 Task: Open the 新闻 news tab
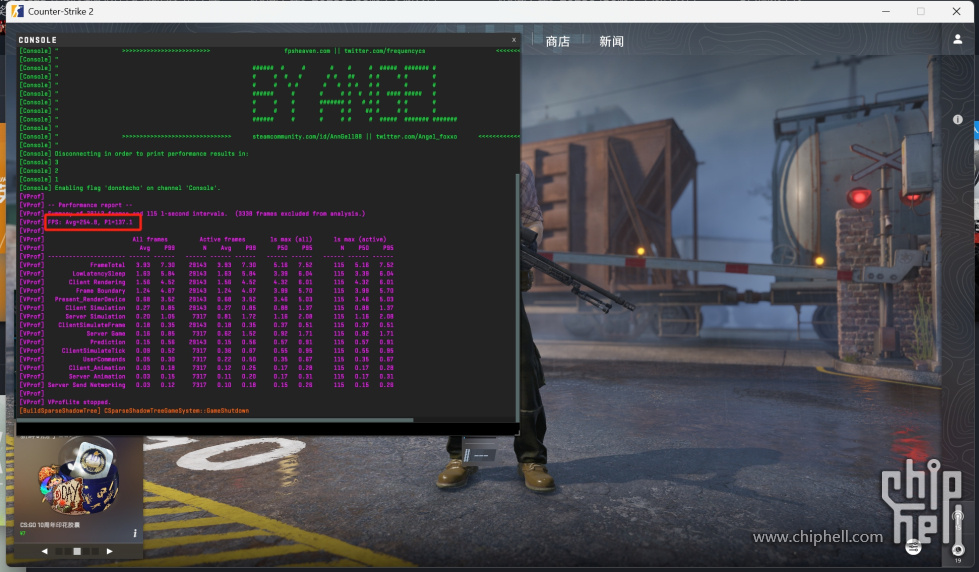click(x=611, y=41)
